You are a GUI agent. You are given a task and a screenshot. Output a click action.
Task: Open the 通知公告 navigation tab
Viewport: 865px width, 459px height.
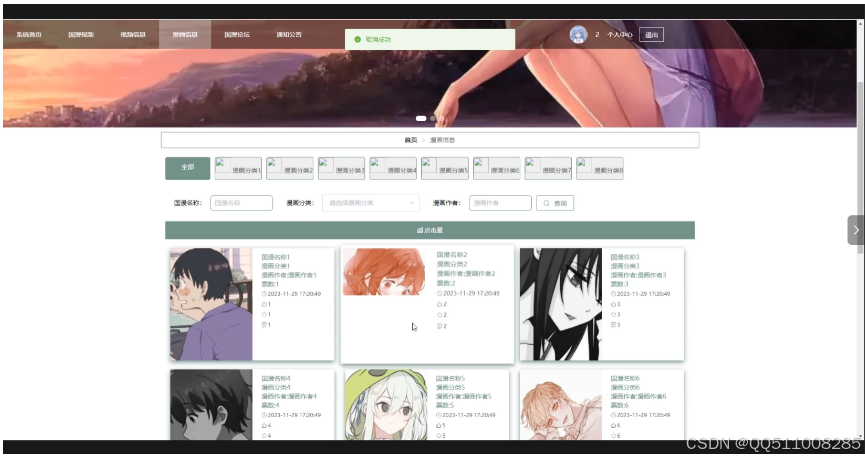coord(289,35)
